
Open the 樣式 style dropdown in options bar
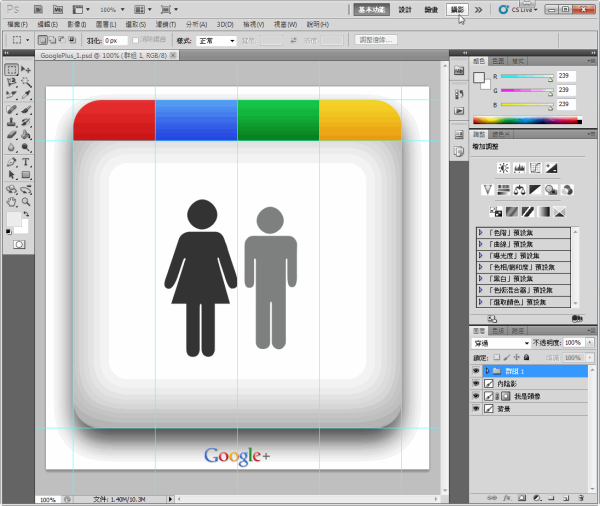tap(218, 41)
